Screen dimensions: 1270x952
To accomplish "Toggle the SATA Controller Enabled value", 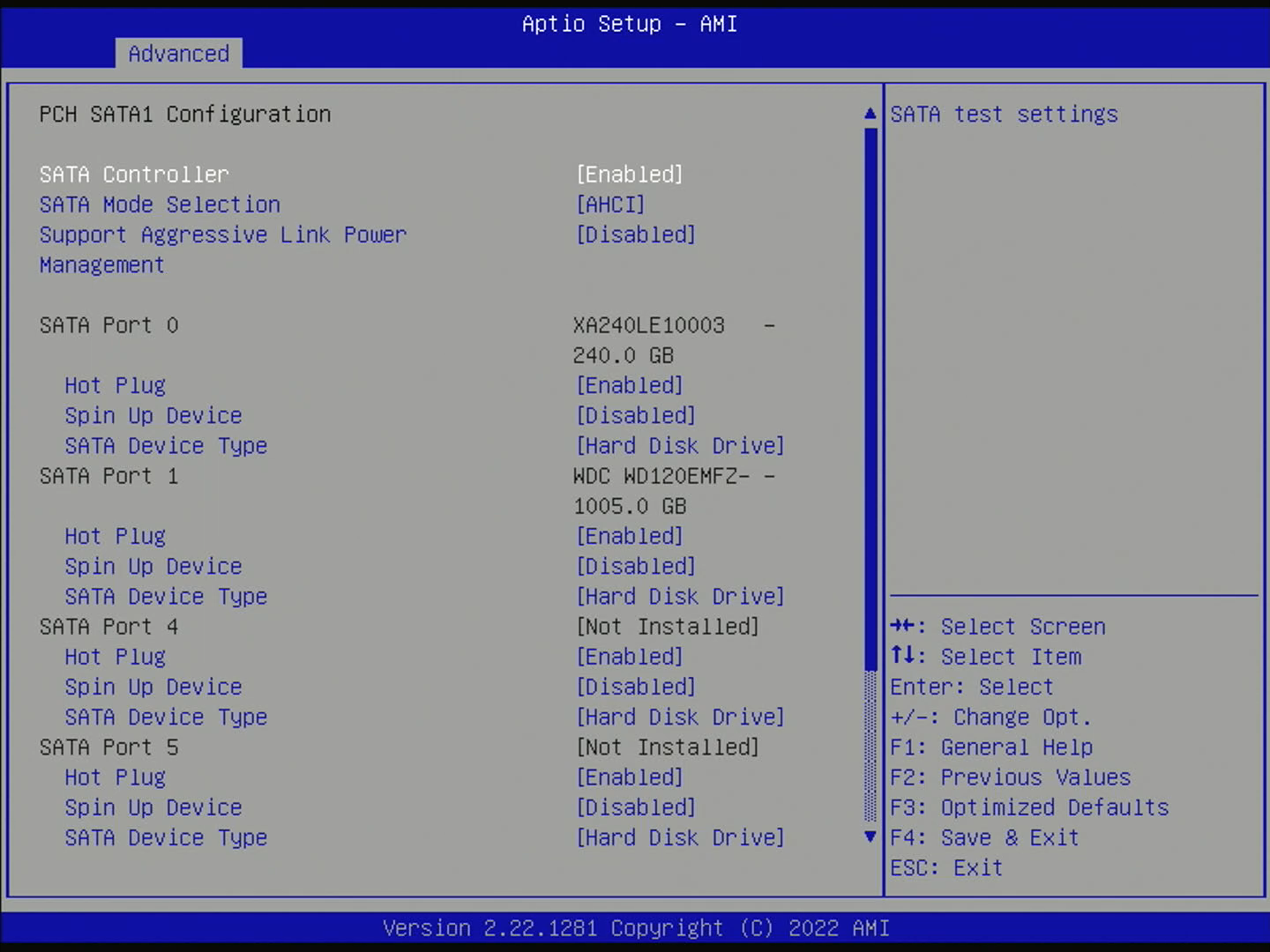I will tap(629, 175).
